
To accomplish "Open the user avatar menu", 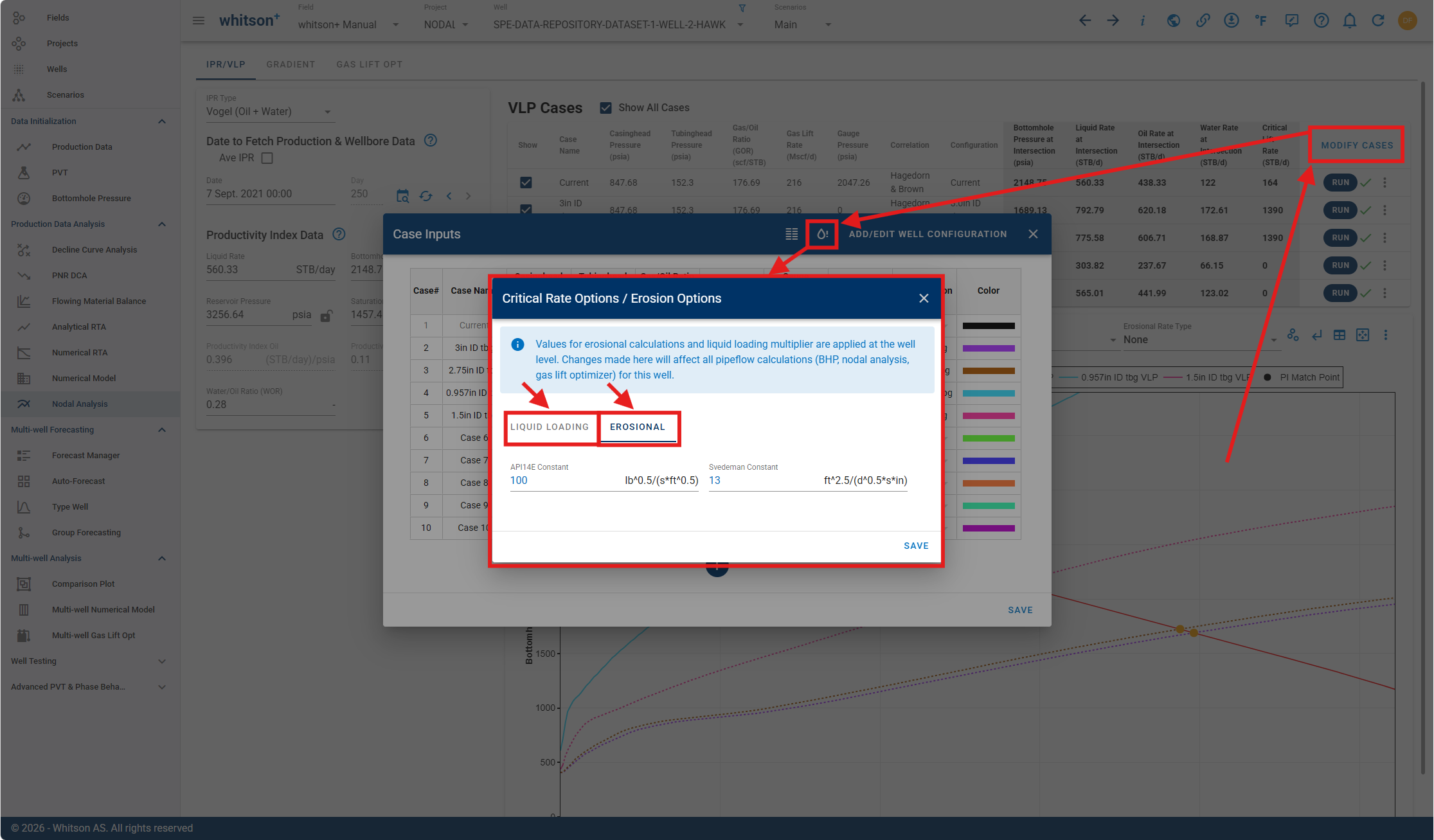I will point(1408,21).
